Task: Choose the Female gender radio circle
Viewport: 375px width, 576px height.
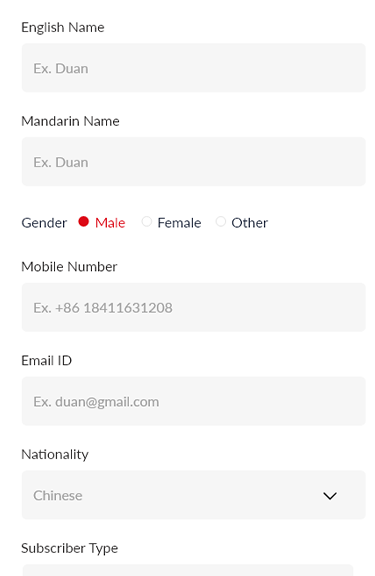Action: click(x=147, y=222)
